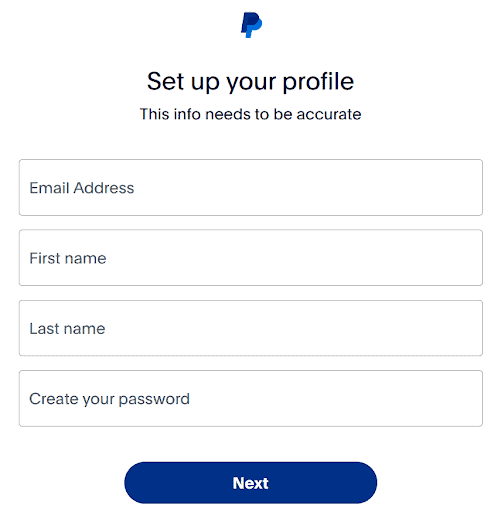This screenshot has width=501, height=512.
Task: Click the "First name" placeholder text
Action: [68, 258]
